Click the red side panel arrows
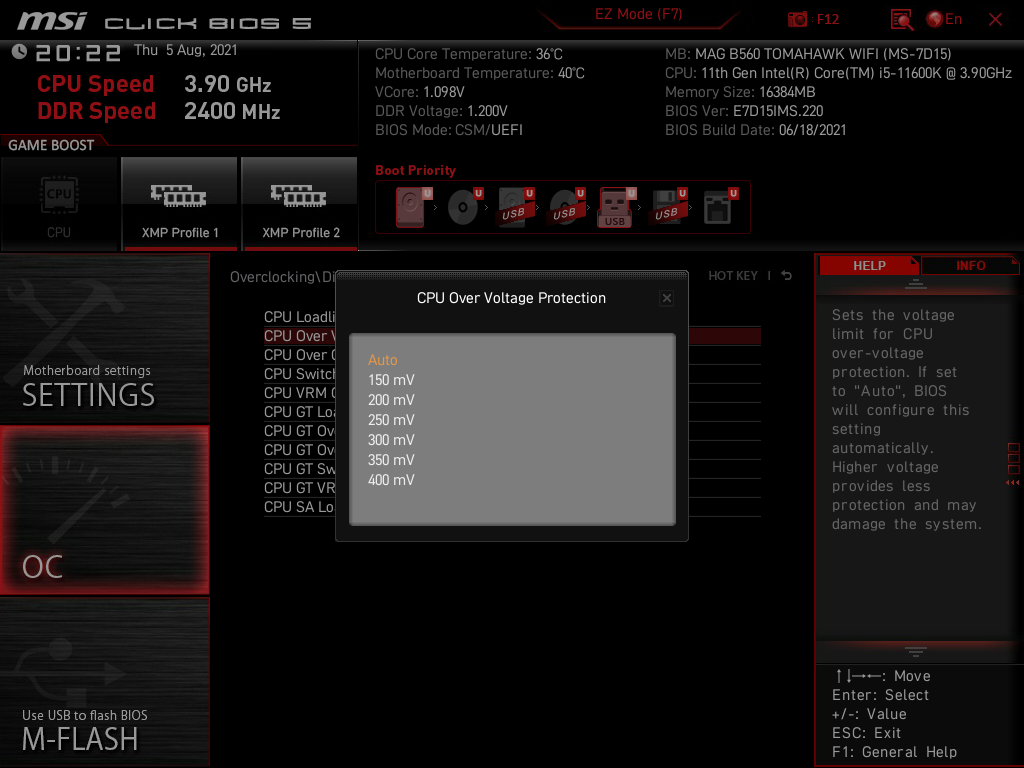This screenshot has height=768, width=1024. click(x=1013, y=483)
